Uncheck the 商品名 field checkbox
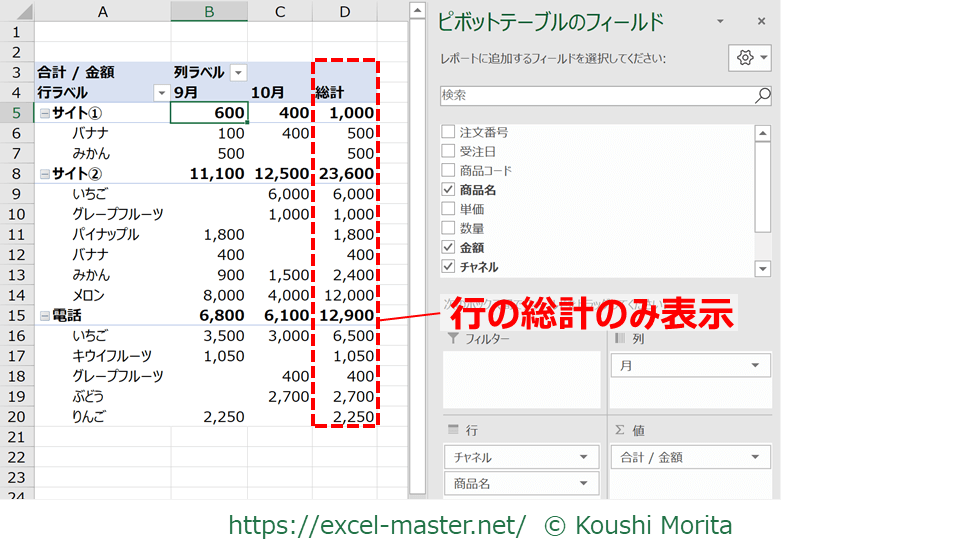The height and width of the screenshot is (540, 960). pos(448,190)
